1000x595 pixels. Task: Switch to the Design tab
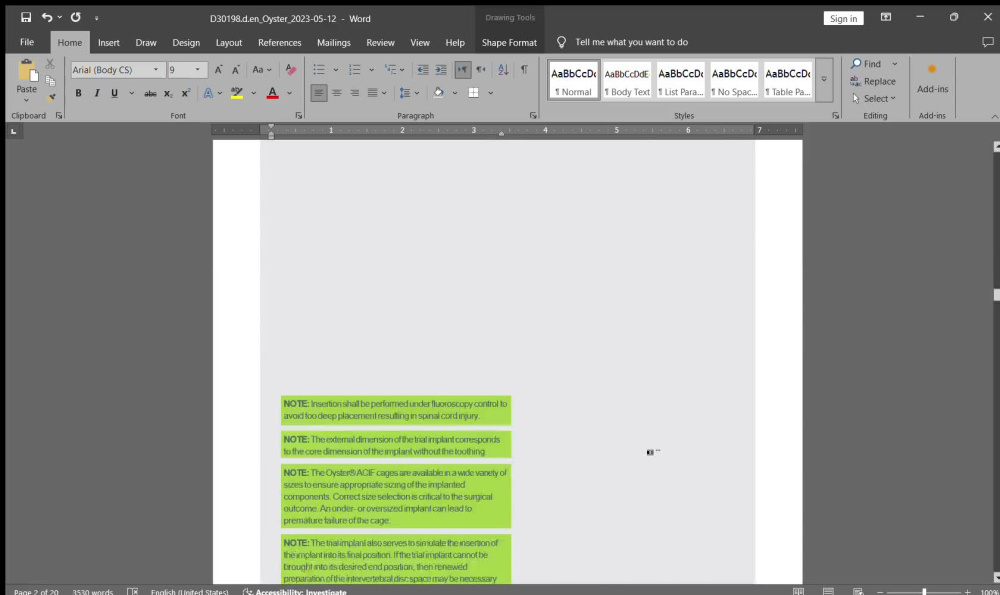click(x=186, y=43)
